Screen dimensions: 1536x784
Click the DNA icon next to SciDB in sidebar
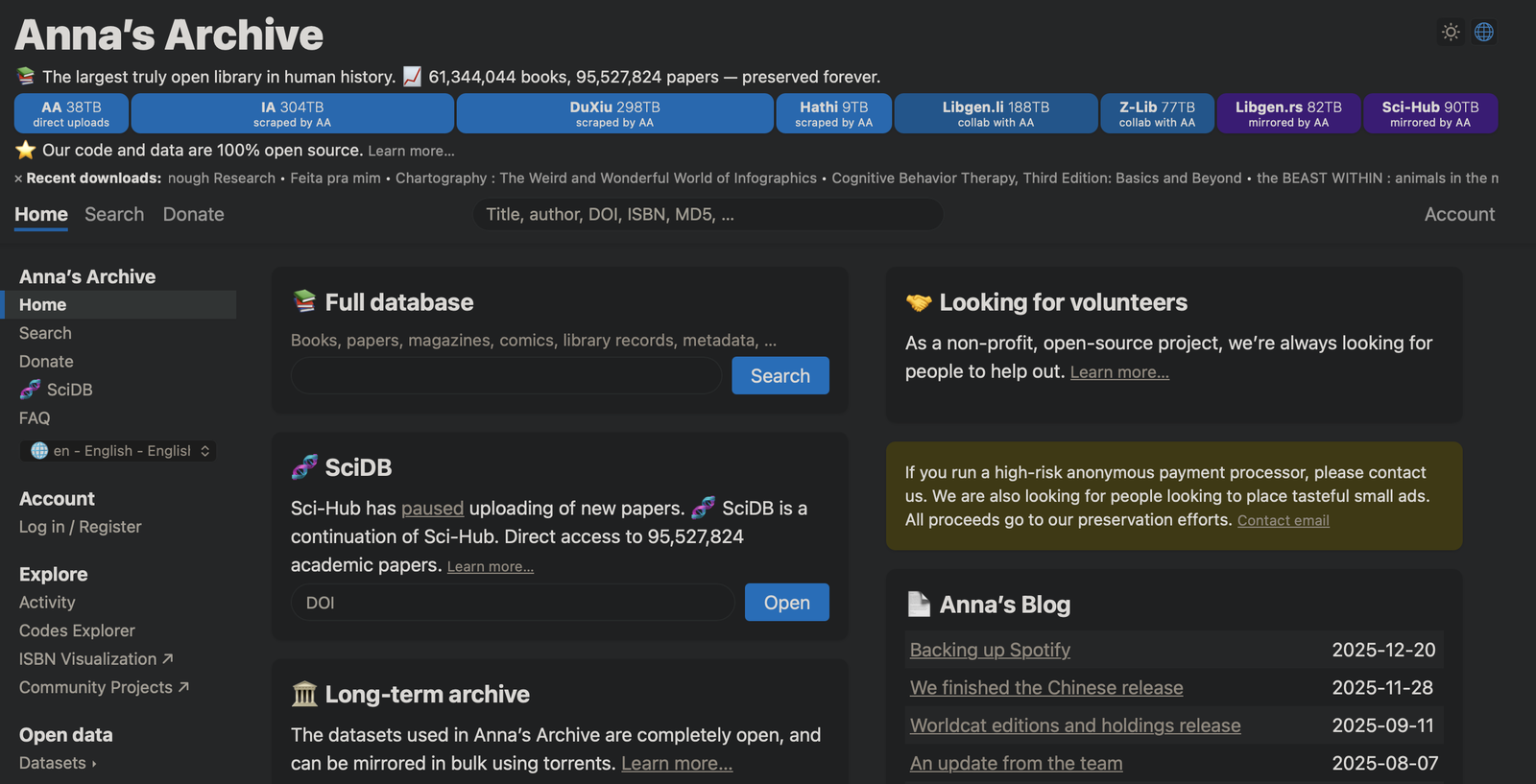click(31, 390)
